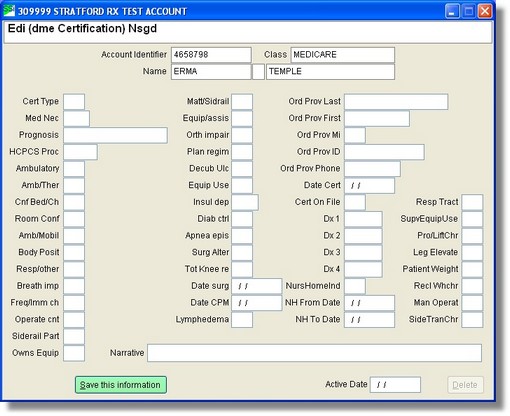Click the Dx 2 diagnosis field

(363, 236)
